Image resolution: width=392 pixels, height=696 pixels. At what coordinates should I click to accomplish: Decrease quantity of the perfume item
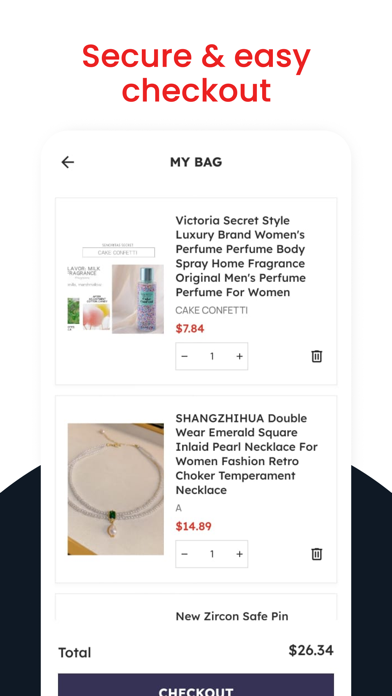pyautogui.click(x=185, y=356)
